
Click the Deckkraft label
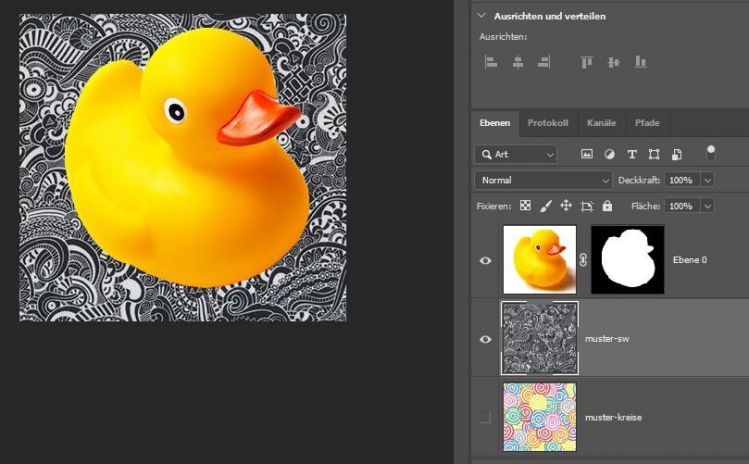(x=639, y=181)
